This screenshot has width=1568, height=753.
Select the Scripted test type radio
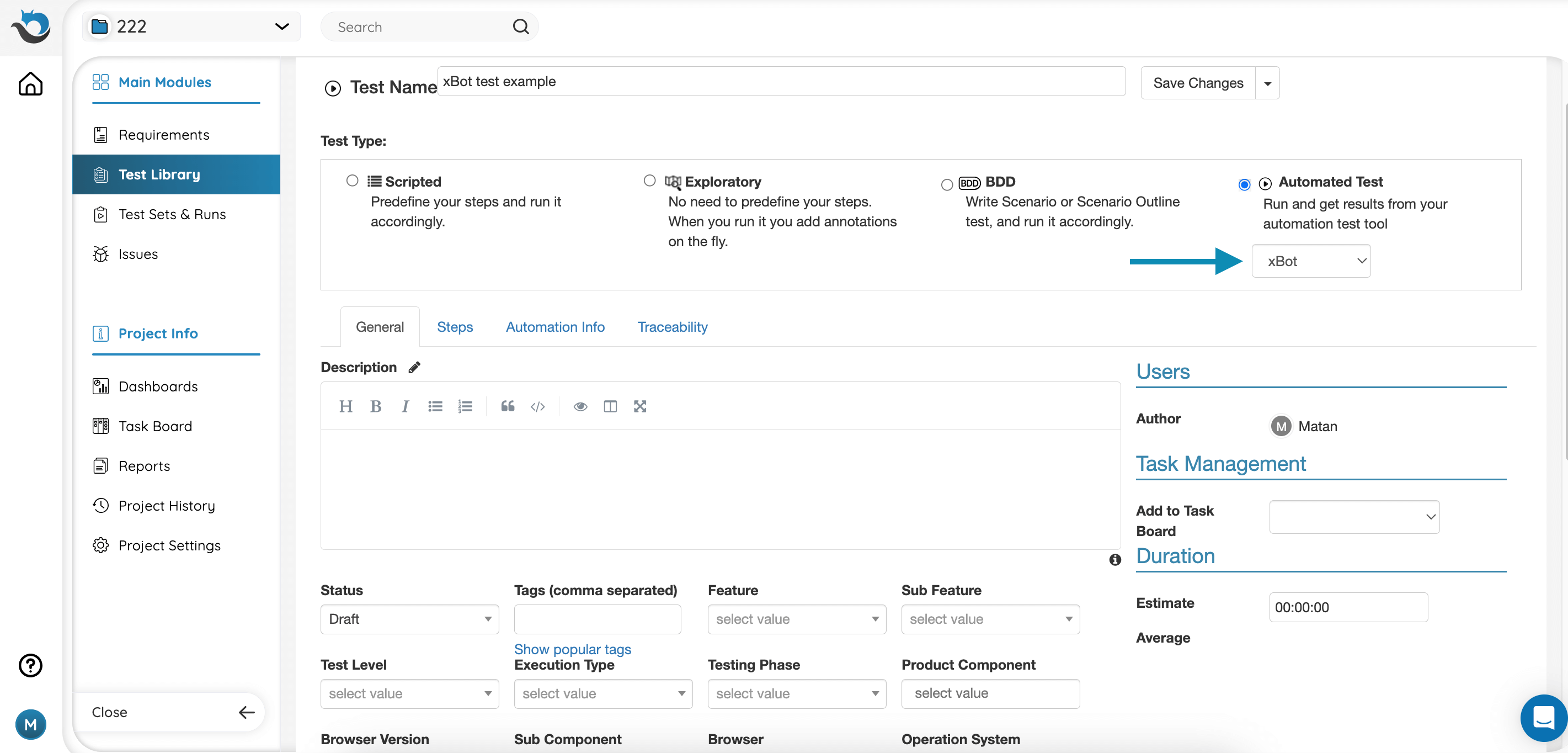click(x=352, y=181)
